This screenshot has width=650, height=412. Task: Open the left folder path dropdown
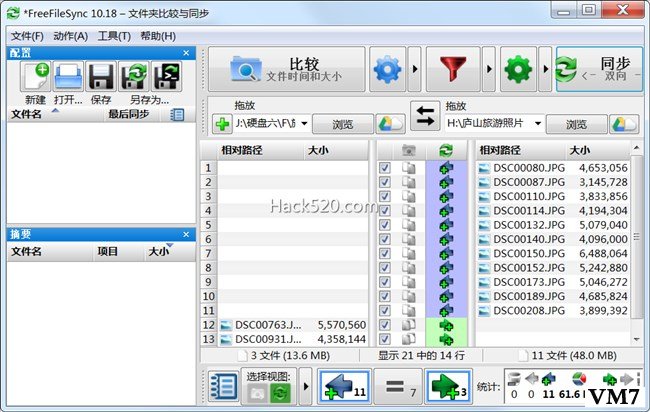coord(304,124)
